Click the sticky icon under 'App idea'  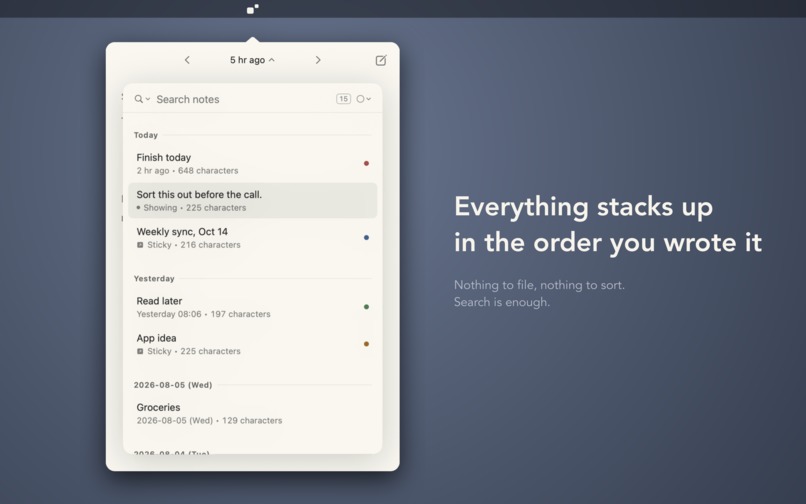140,351
